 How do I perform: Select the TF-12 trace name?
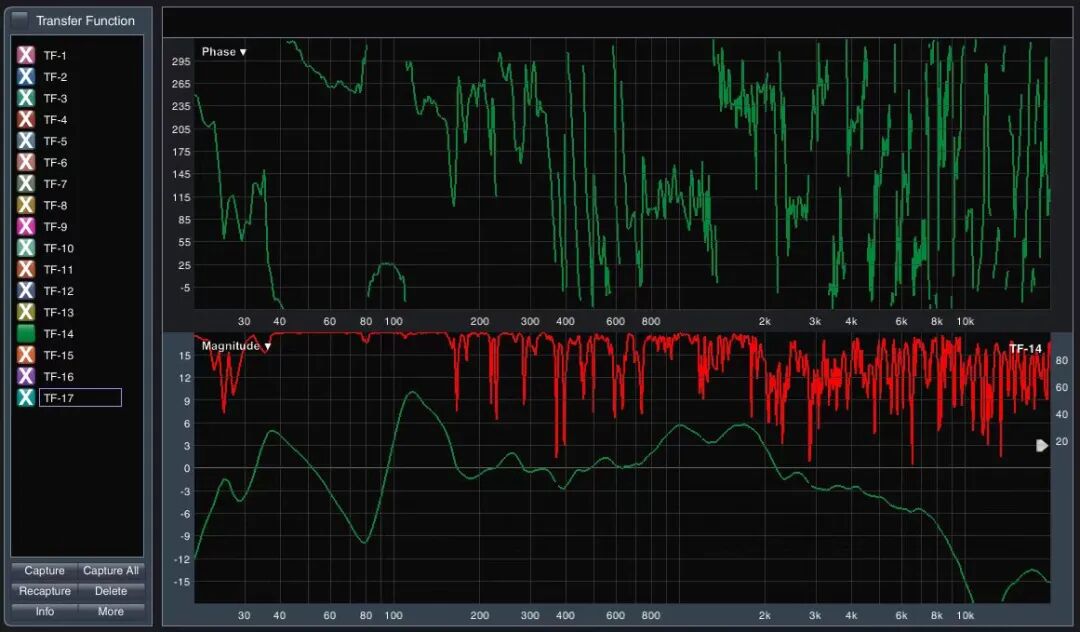(59, 291)
